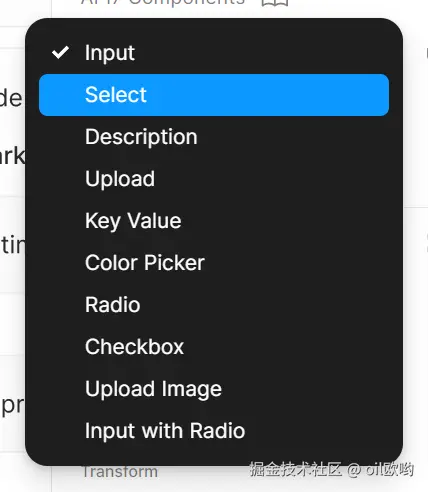The width and height of the screenshot is (428, 492).
Task: Click the checkmark icon next to Input
Action: [60, 52]
